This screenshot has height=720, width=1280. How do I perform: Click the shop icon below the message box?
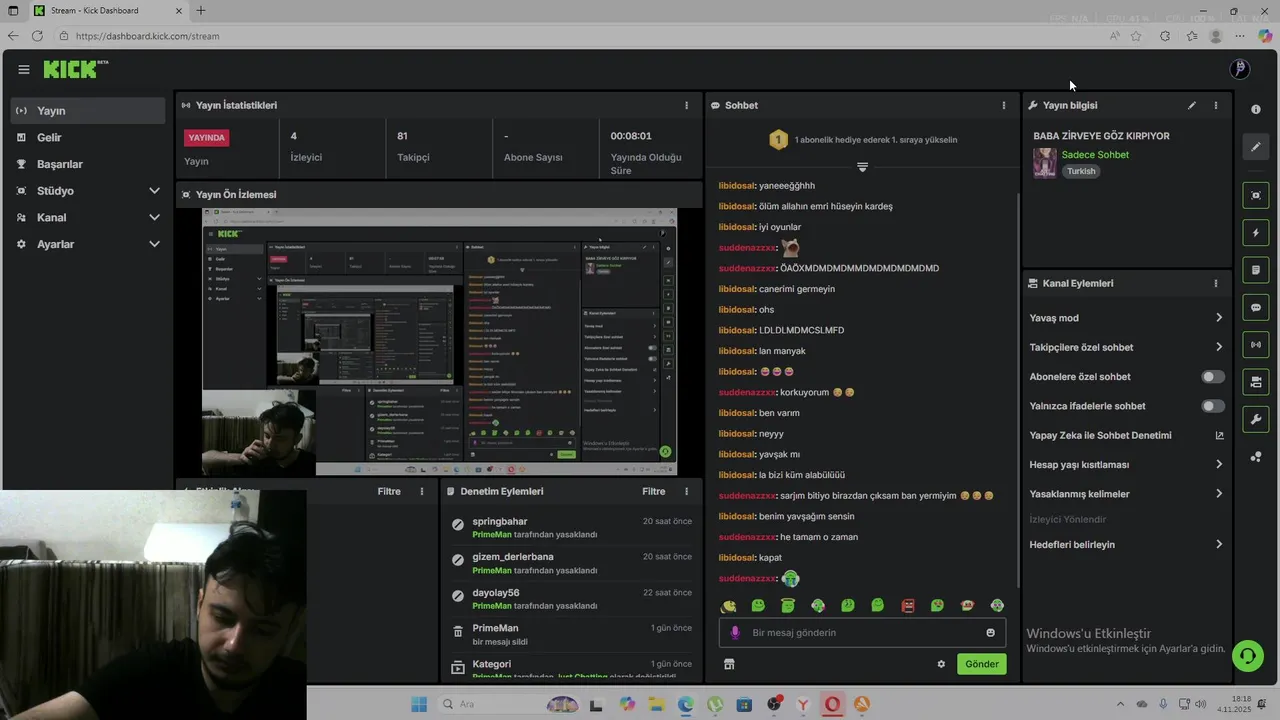729,664
